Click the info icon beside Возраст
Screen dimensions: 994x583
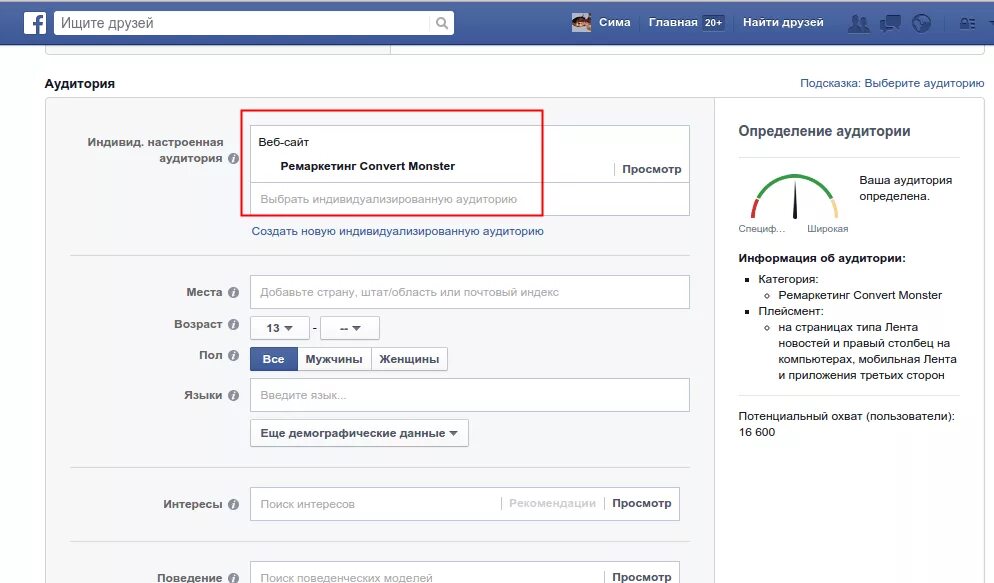pos(233,324)
